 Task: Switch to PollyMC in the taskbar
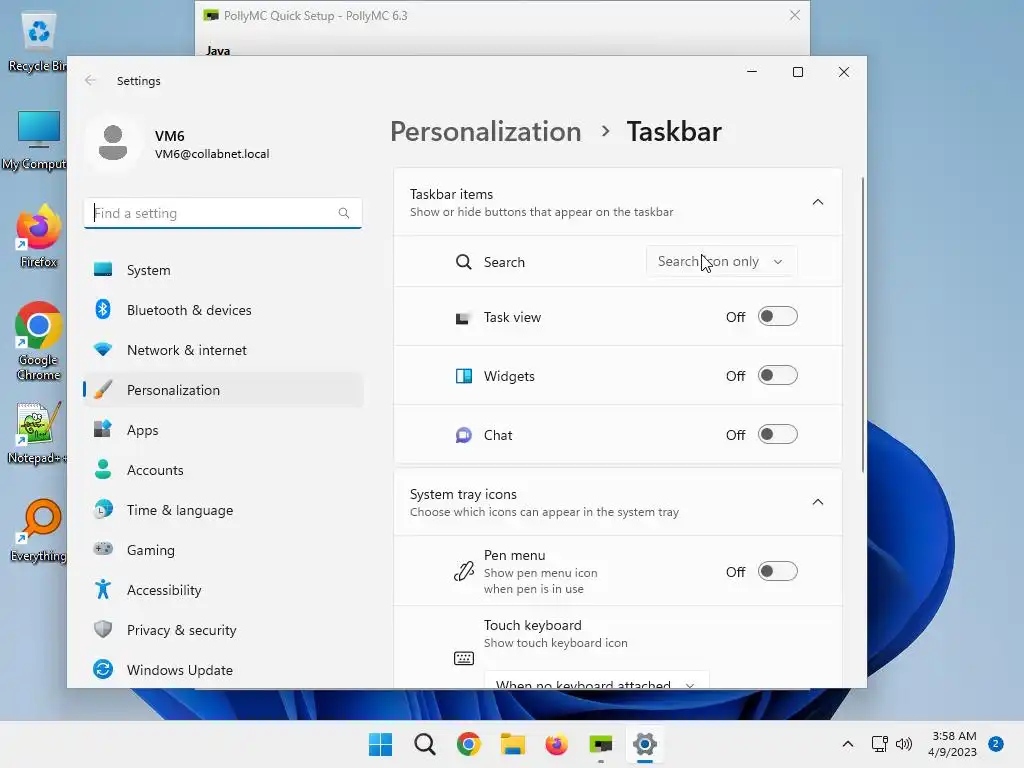pyautogui.click(x=601, y=744)
